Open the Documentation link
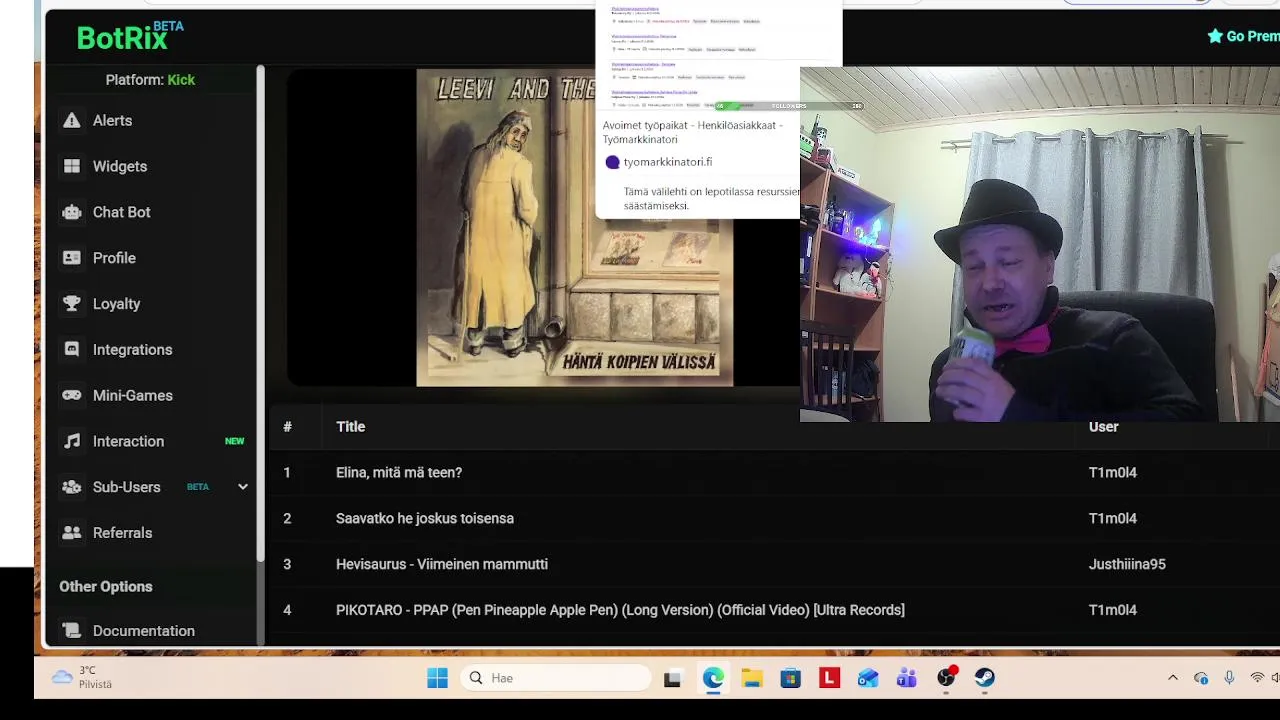1280x720 pixels. click(x=144, y=631)
